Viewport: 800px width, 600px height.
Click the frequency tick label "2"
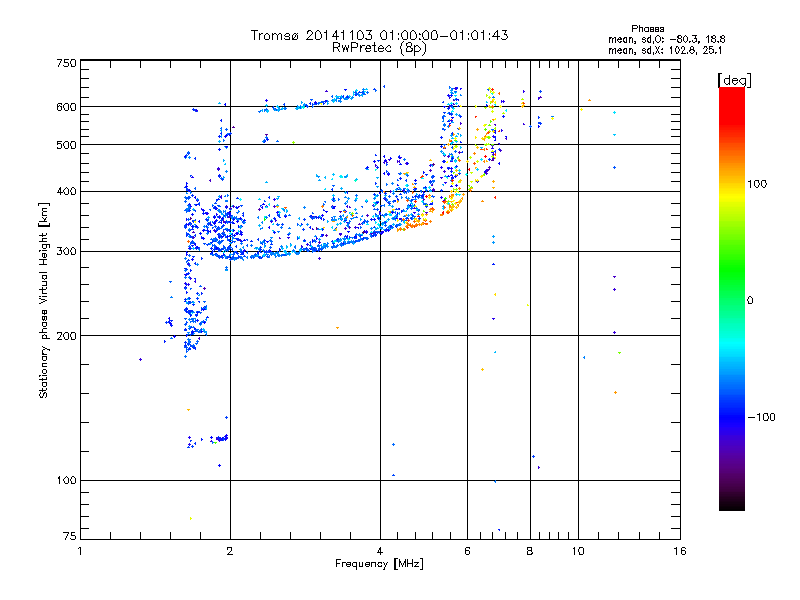tap(230, 551)
